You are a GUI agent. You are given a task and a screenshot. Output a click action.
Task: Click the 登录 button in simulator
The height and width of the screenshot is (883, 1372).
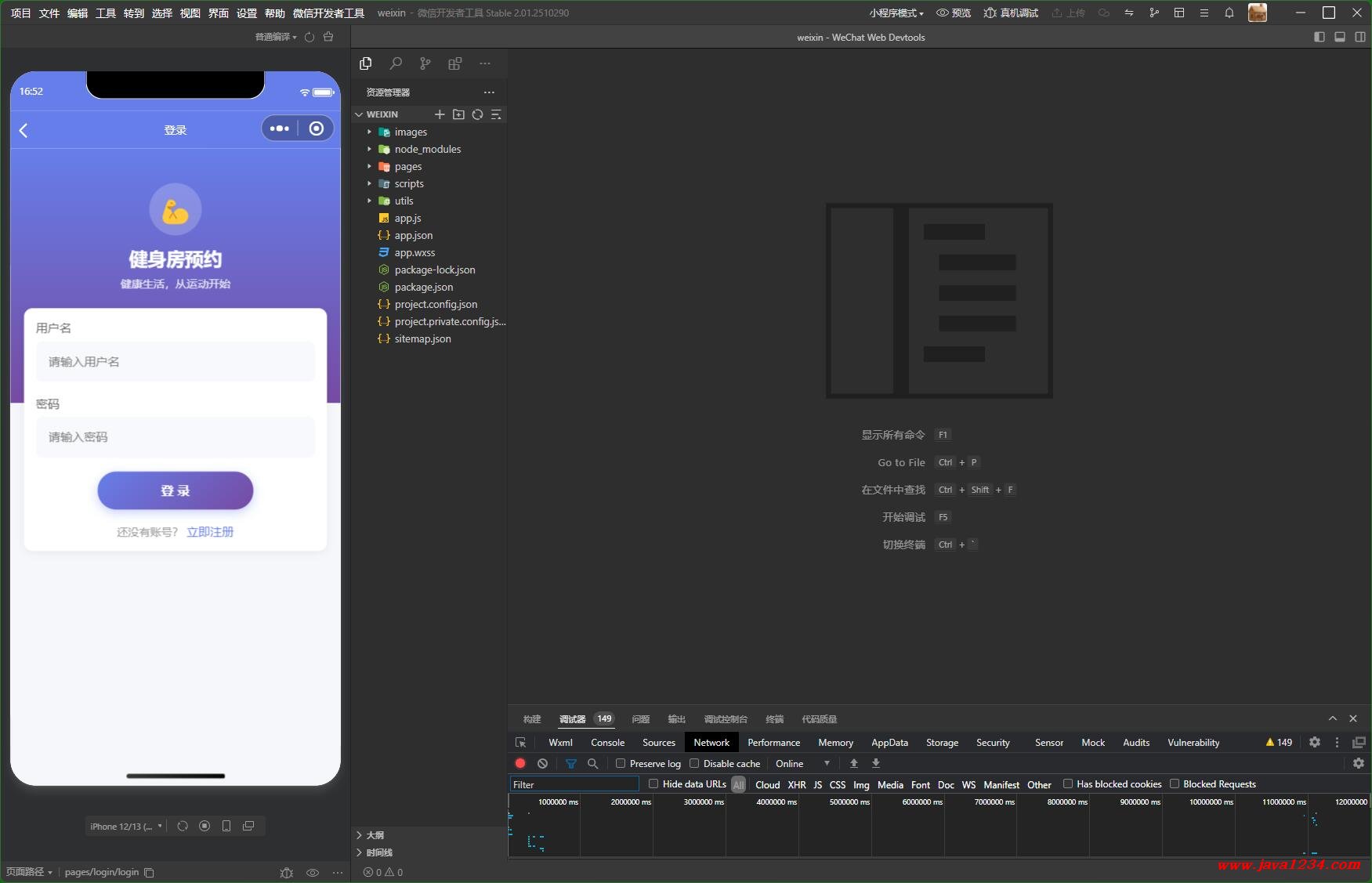176,490
